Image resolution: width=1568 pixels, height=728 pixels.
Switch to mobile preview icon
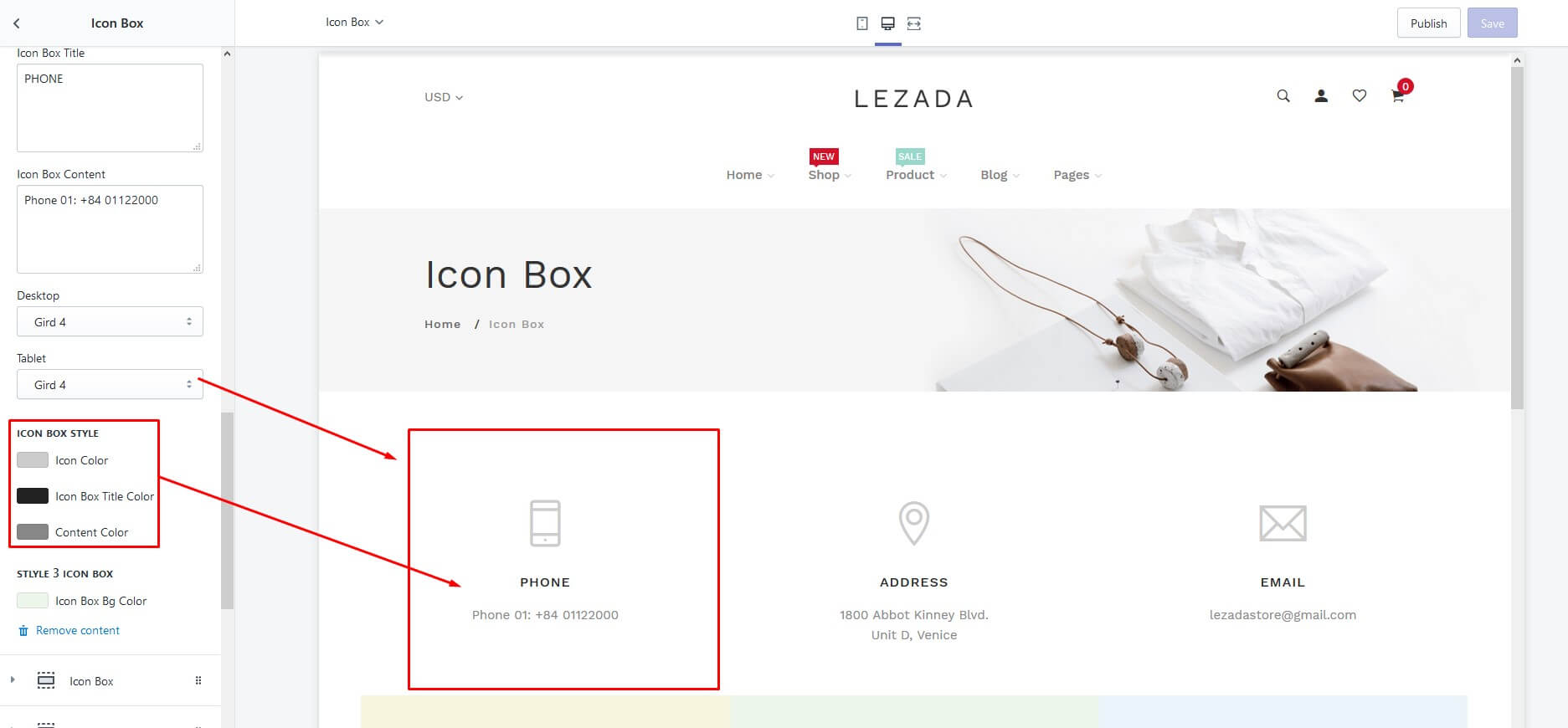click(x=862, y=23)
